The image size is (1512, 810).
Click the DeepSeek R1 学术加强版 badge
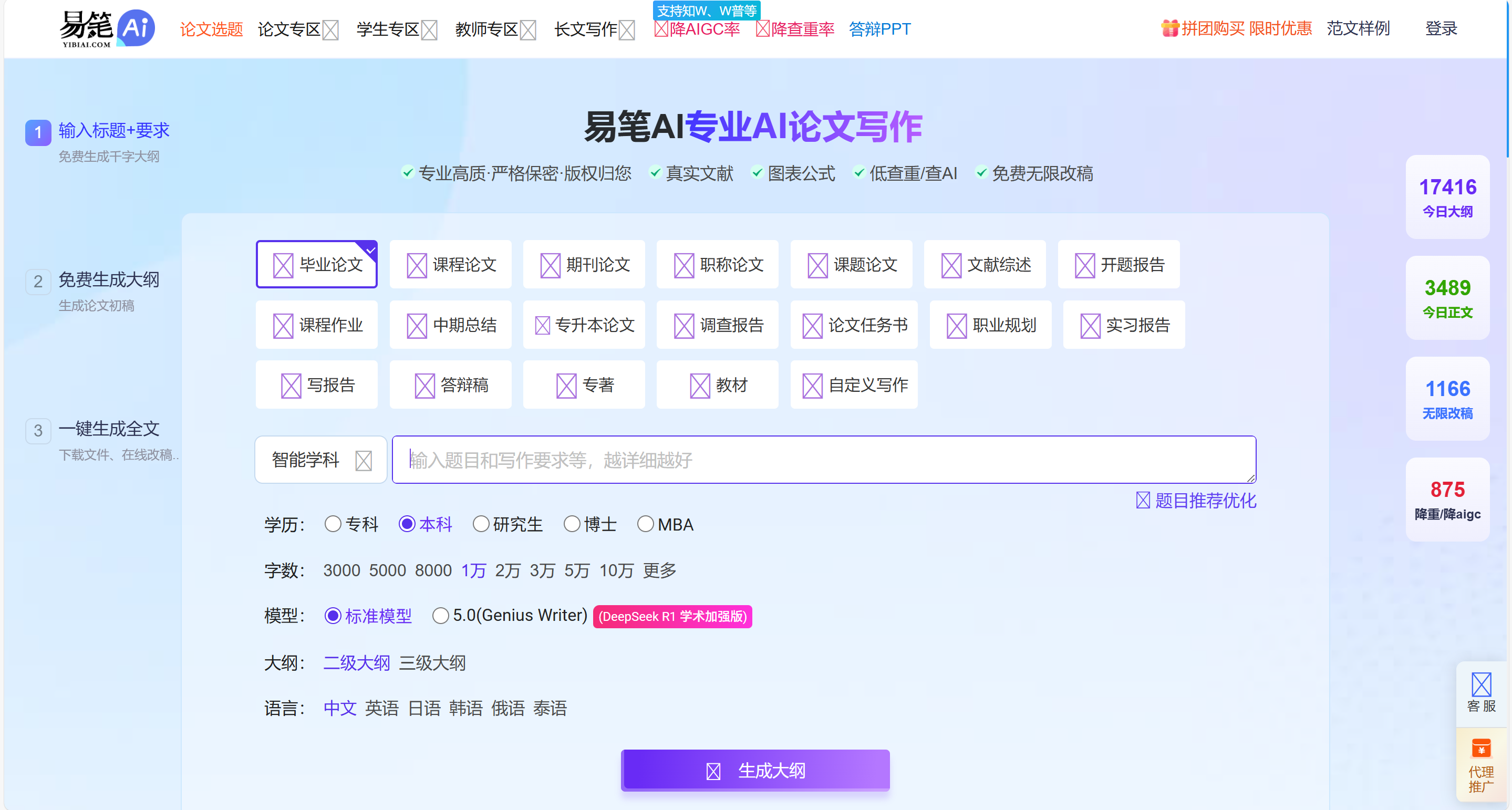click(x=672, y=616)
